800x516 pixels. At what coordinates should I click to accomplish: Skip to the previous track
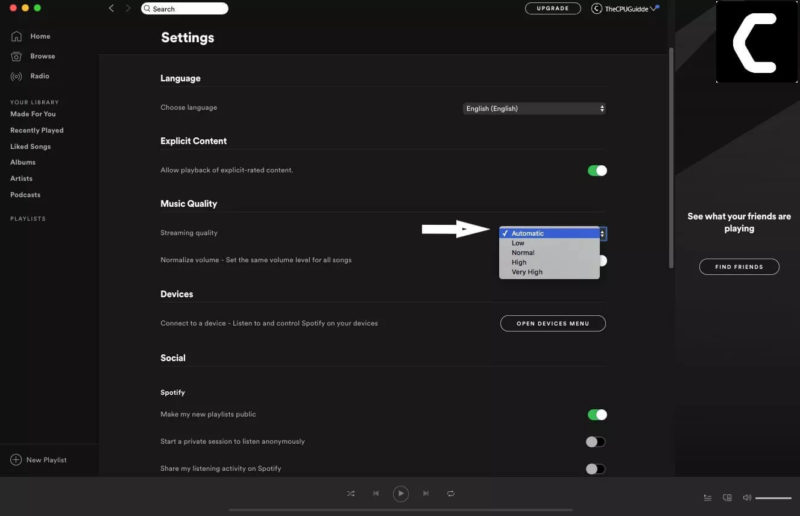(376, 493)
